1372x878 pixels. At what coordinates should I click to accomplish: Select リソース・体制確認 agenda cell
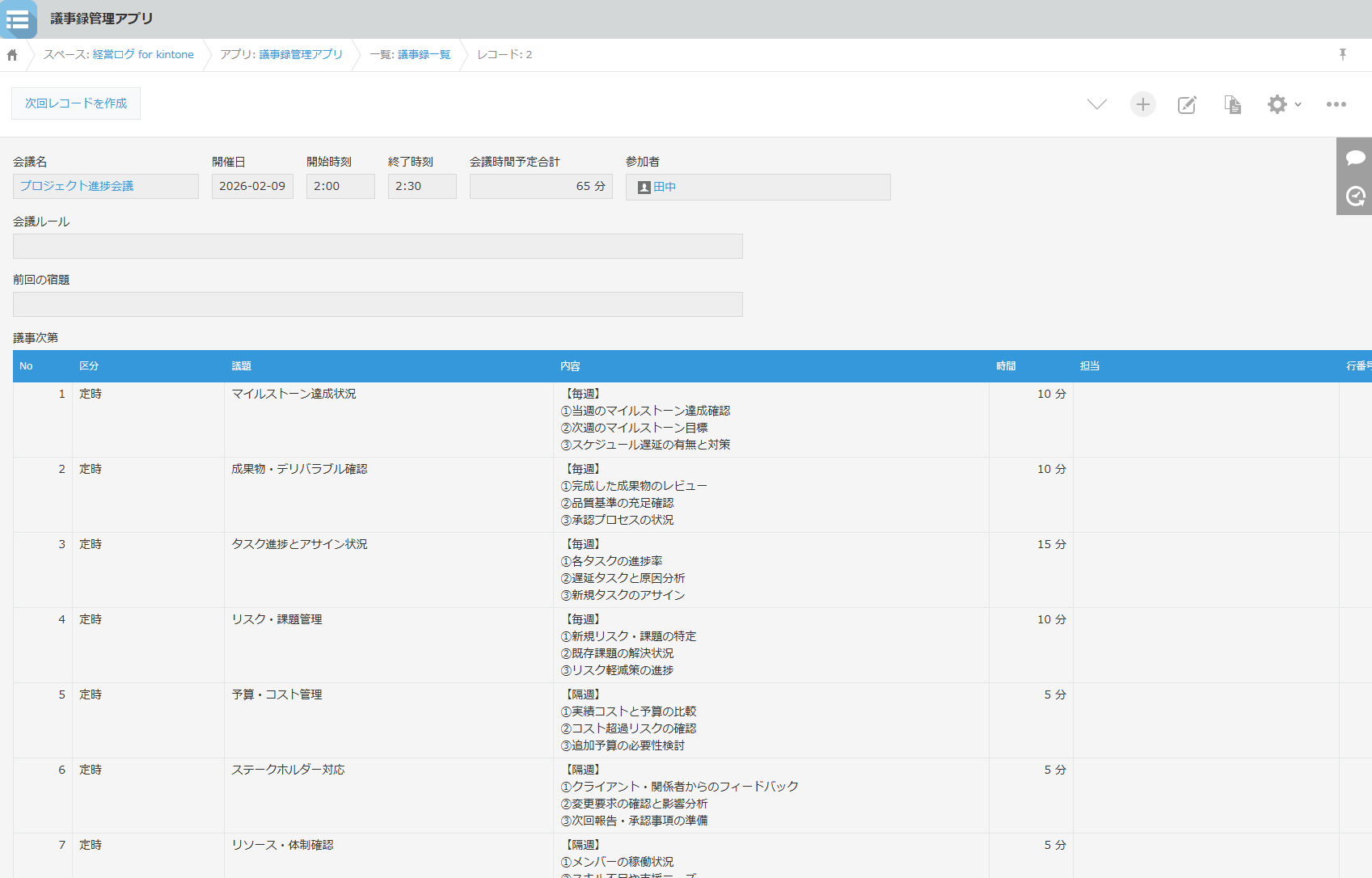pyautogui.click(x=389, y=855)
